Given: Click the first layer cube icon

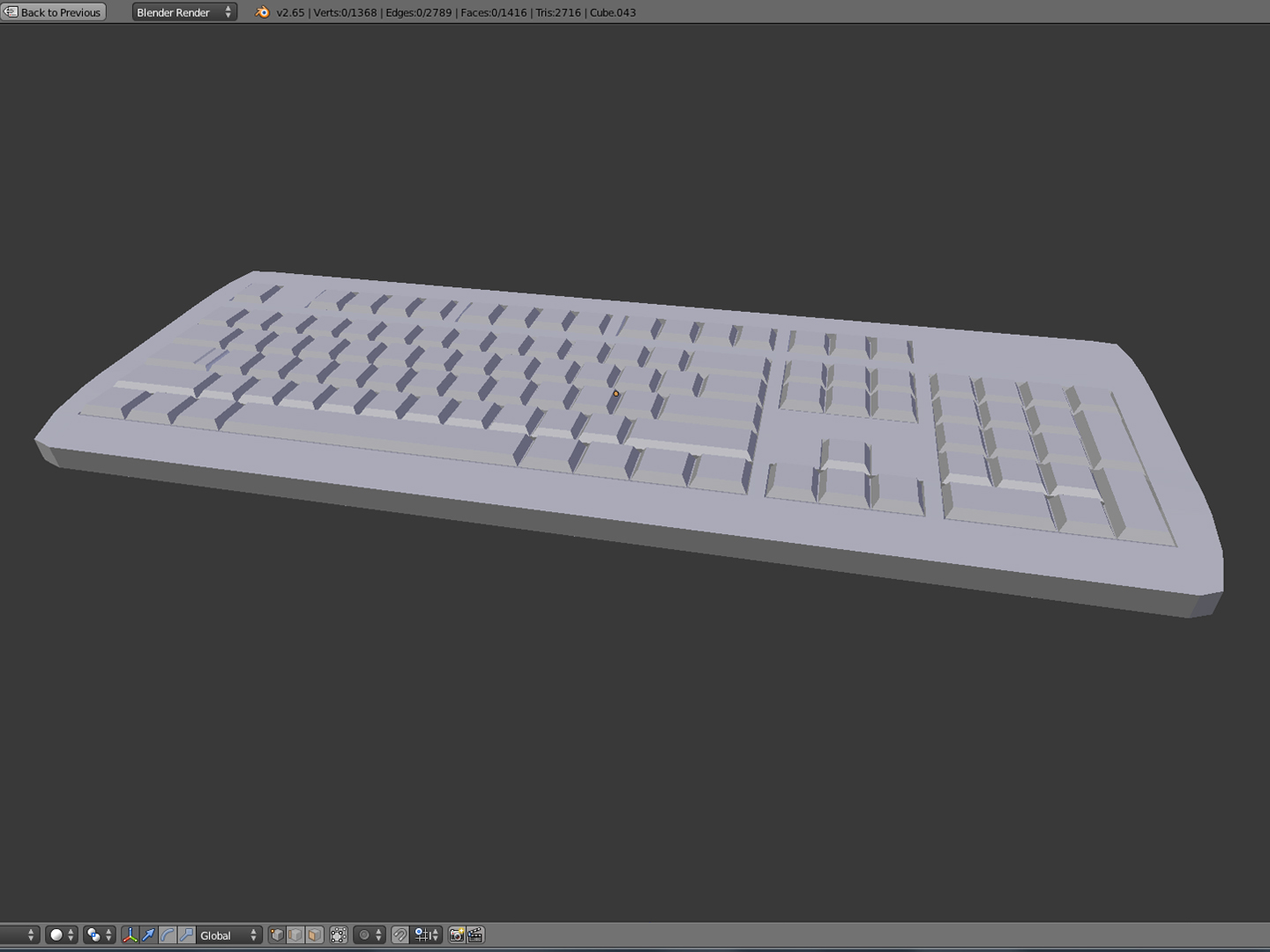Looking at the screenshot, I should point(277,935).
